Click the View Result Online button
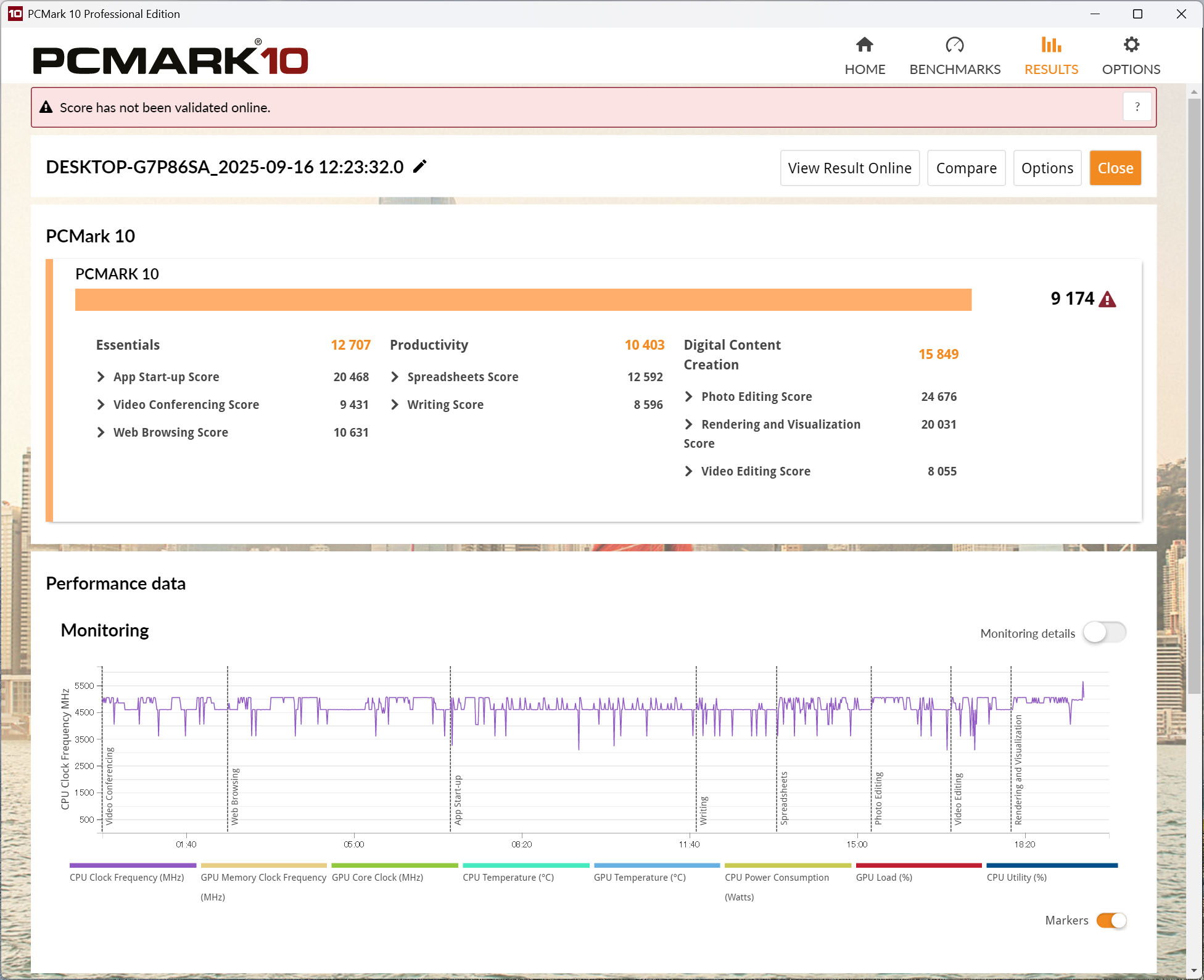 [849, 168]
